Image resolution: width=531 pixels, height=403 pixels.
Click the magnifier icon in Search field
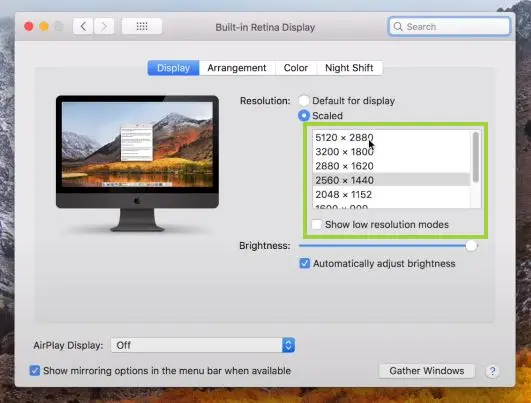tap(398, 27)
